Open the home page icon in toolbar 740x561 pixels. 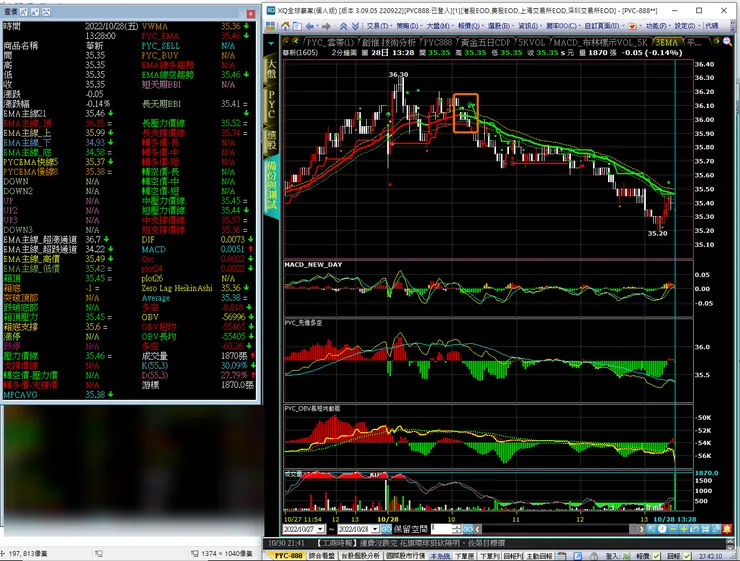tap(286, 26)
